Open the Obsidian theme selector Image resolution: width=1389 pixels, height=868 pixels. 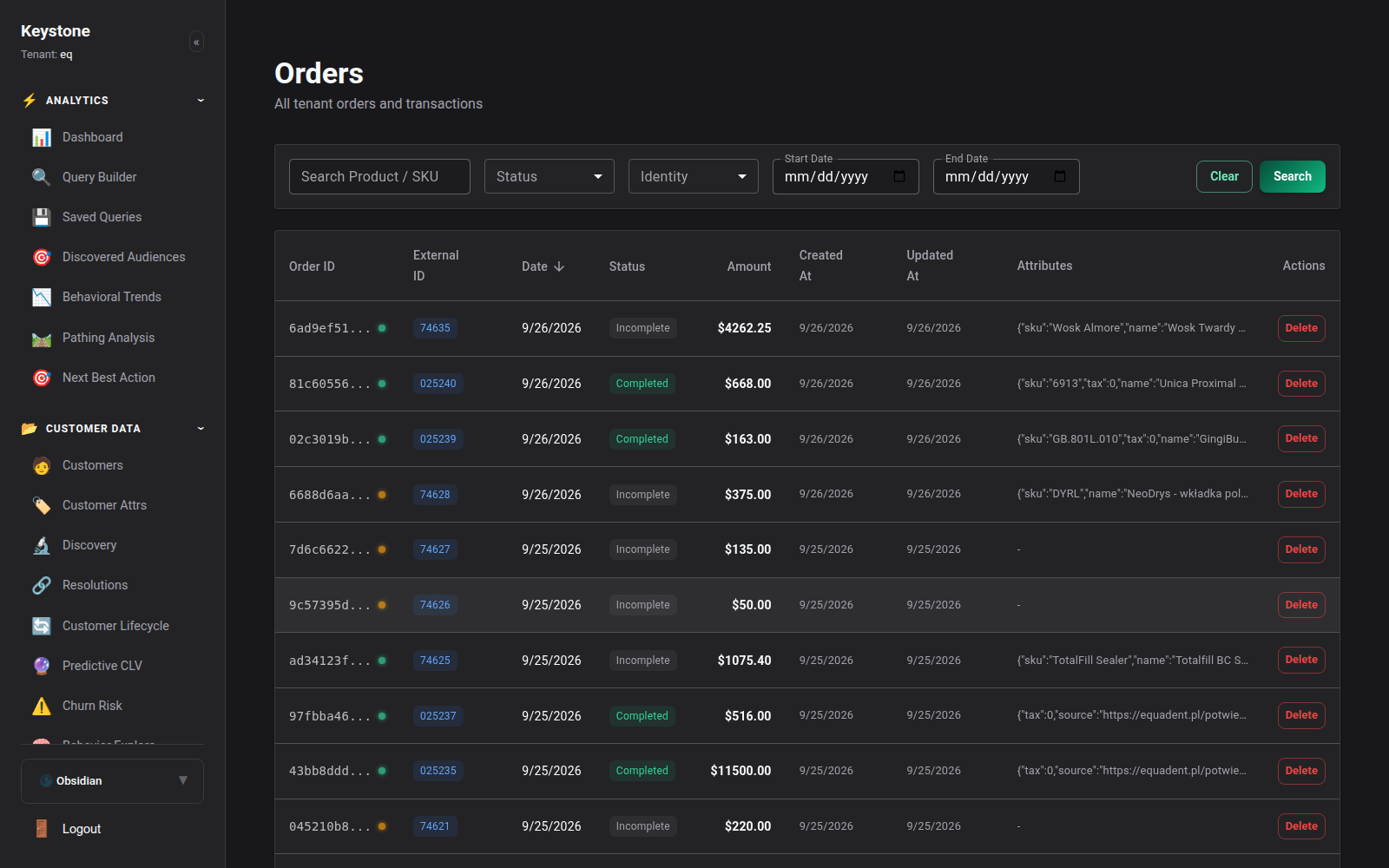[x=112, y=781]
